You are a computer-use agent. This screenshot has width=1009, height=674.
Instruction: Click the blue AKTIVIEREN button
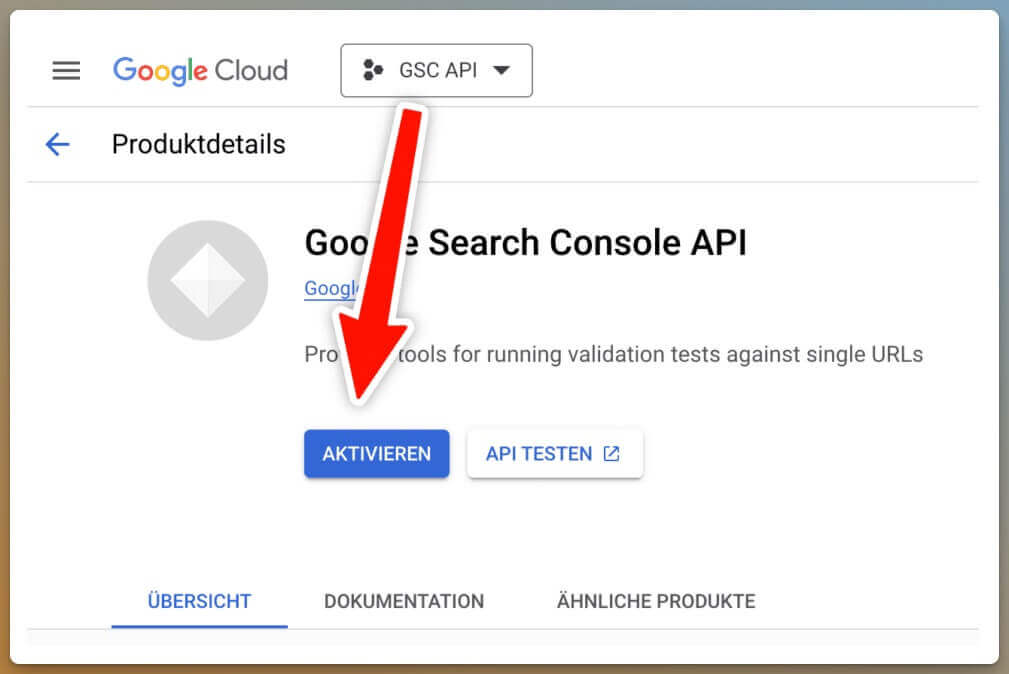point(376,454)
